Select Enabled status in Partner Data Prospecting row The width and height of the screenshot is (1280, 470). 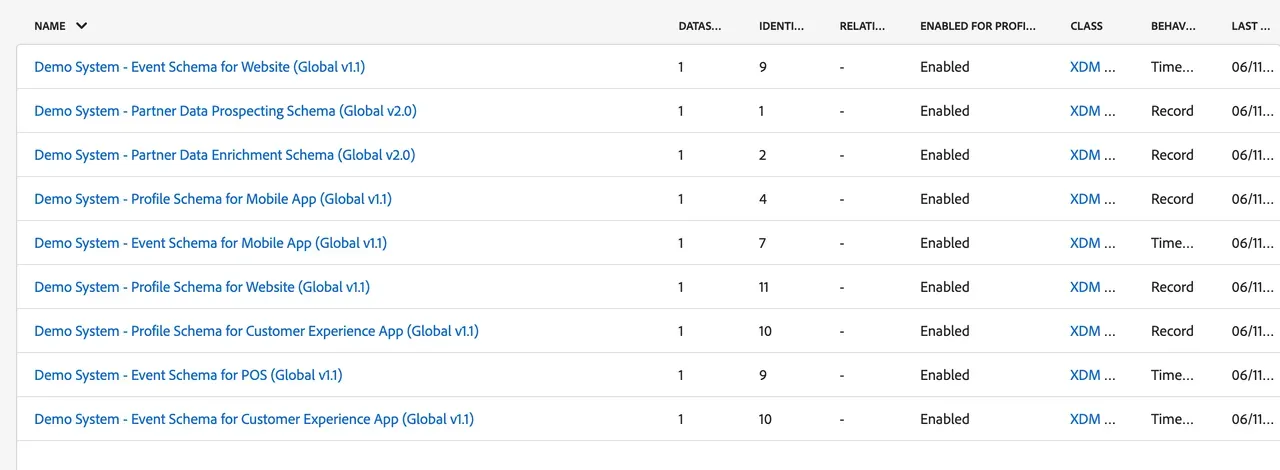coord(945,111)
